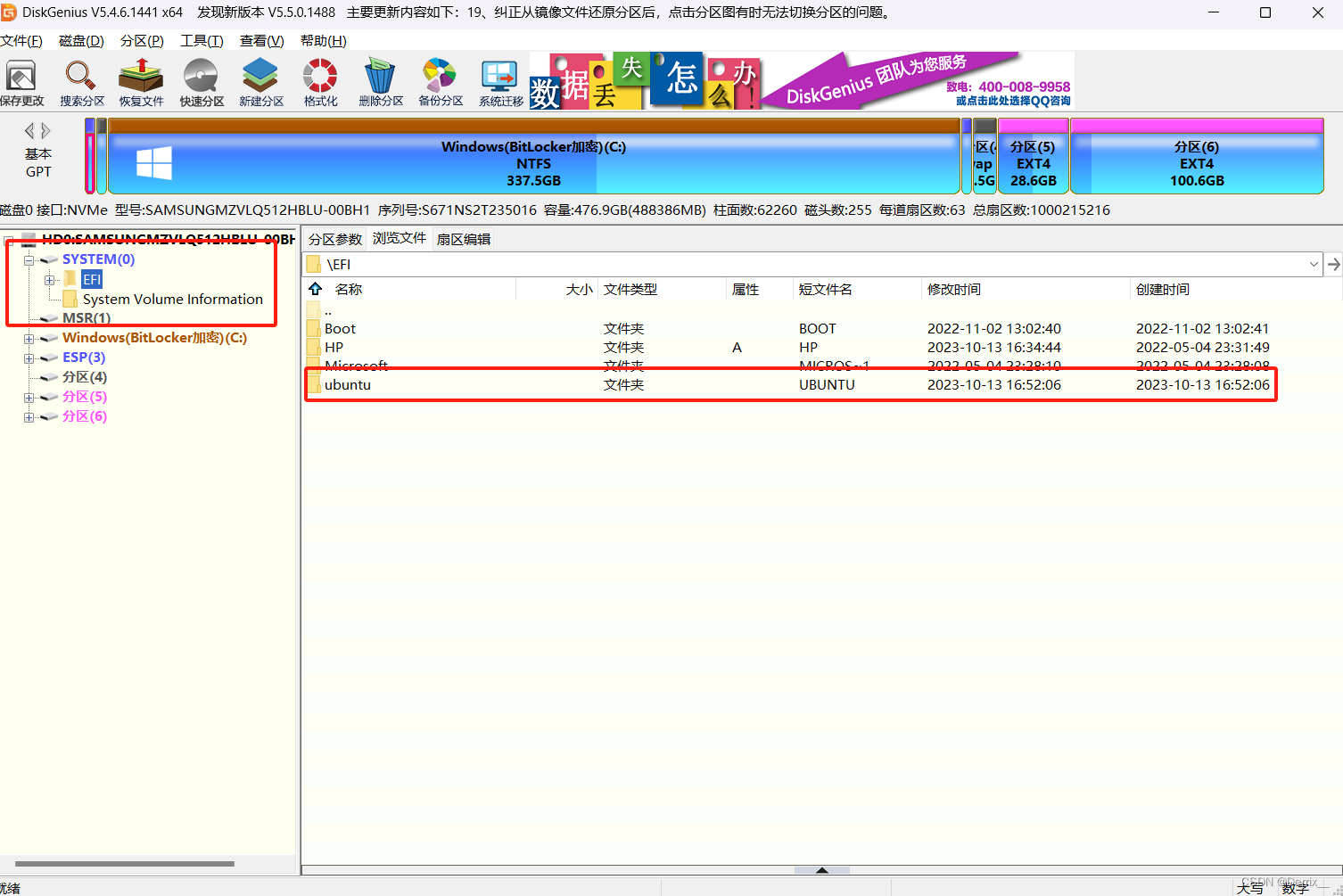Image resolution: width=1343 pixels, height=896 pixels.
Task: Click the go arrow beside the path box
Action: [1333, 264]
